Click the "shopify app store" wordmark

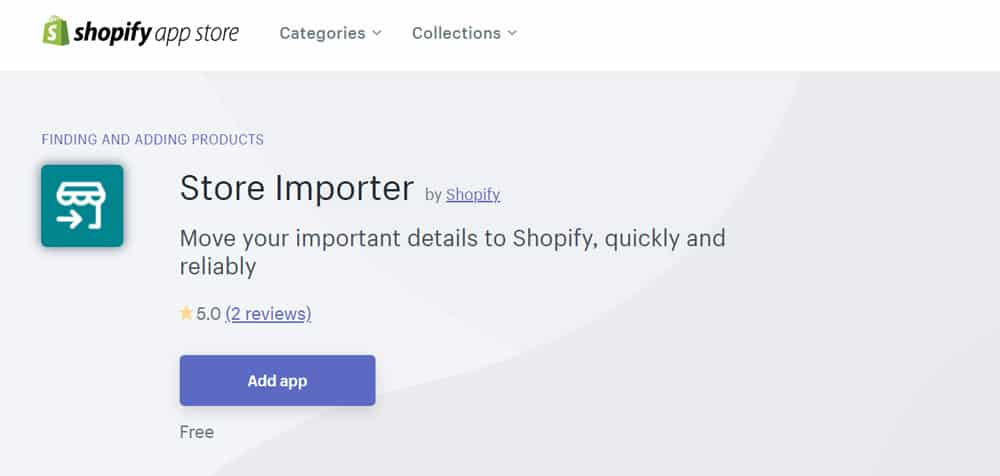(x=156, y=33)
